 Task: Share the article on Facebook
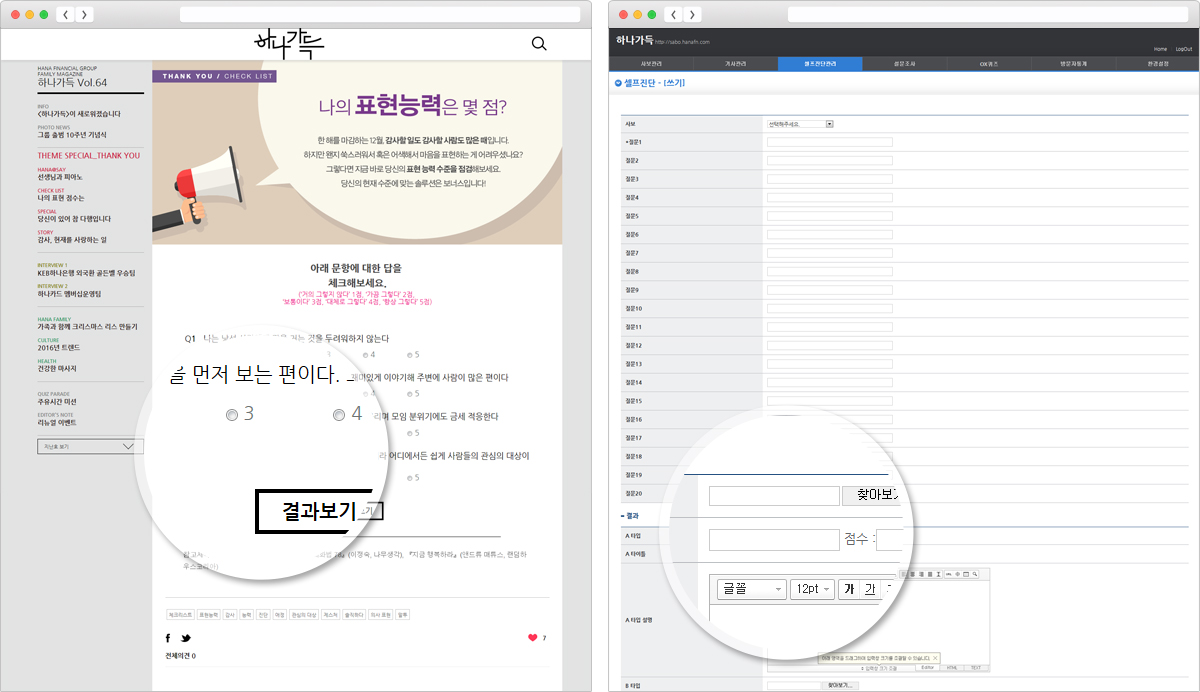168,637
